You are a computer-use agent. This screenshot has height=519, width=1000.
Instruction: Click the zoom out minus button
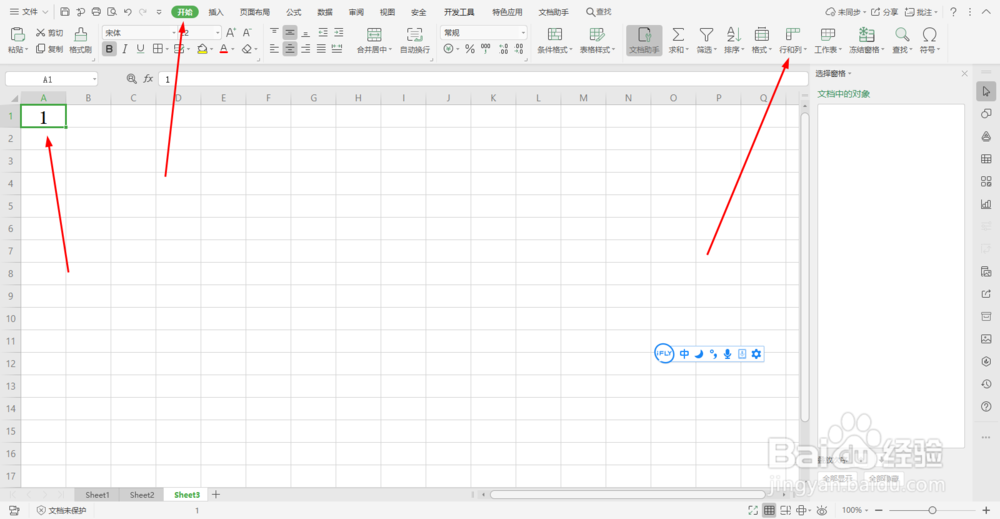878,510
